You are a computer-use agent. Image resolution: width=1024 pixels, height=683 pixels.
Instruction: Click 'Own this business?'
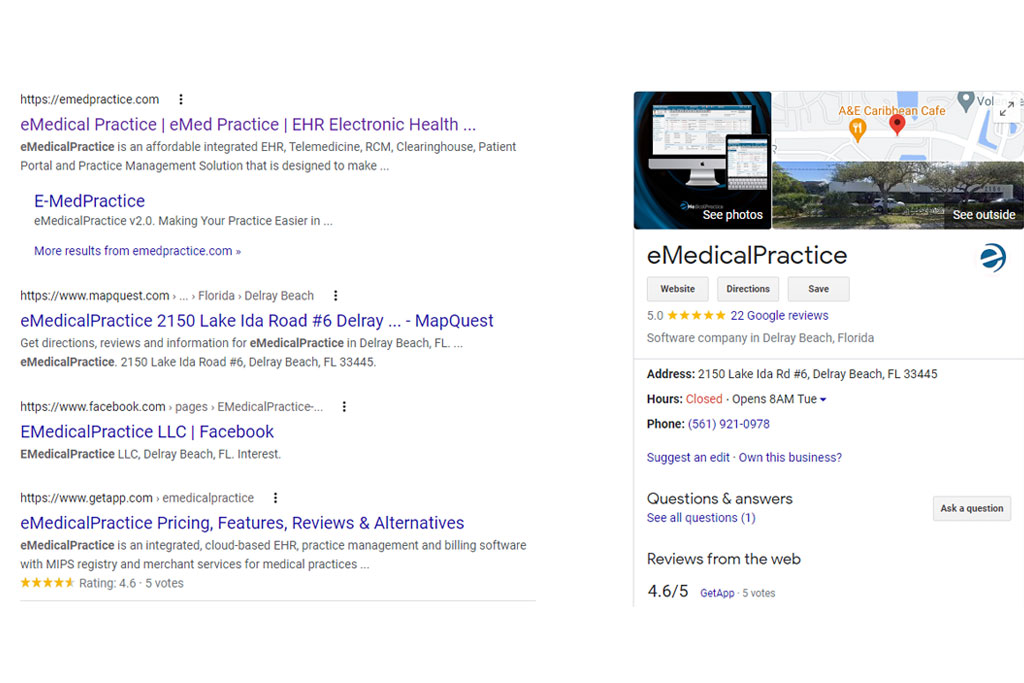789,457
